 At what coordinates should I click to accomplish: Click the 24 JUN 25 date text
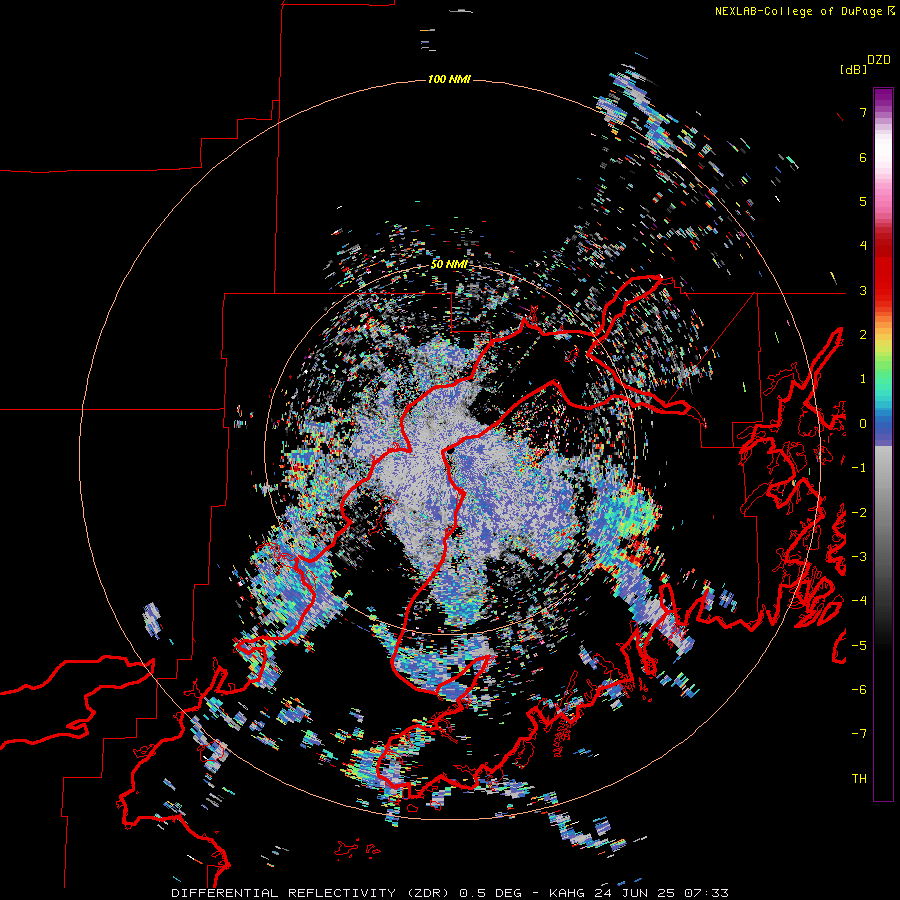(634, 893)
